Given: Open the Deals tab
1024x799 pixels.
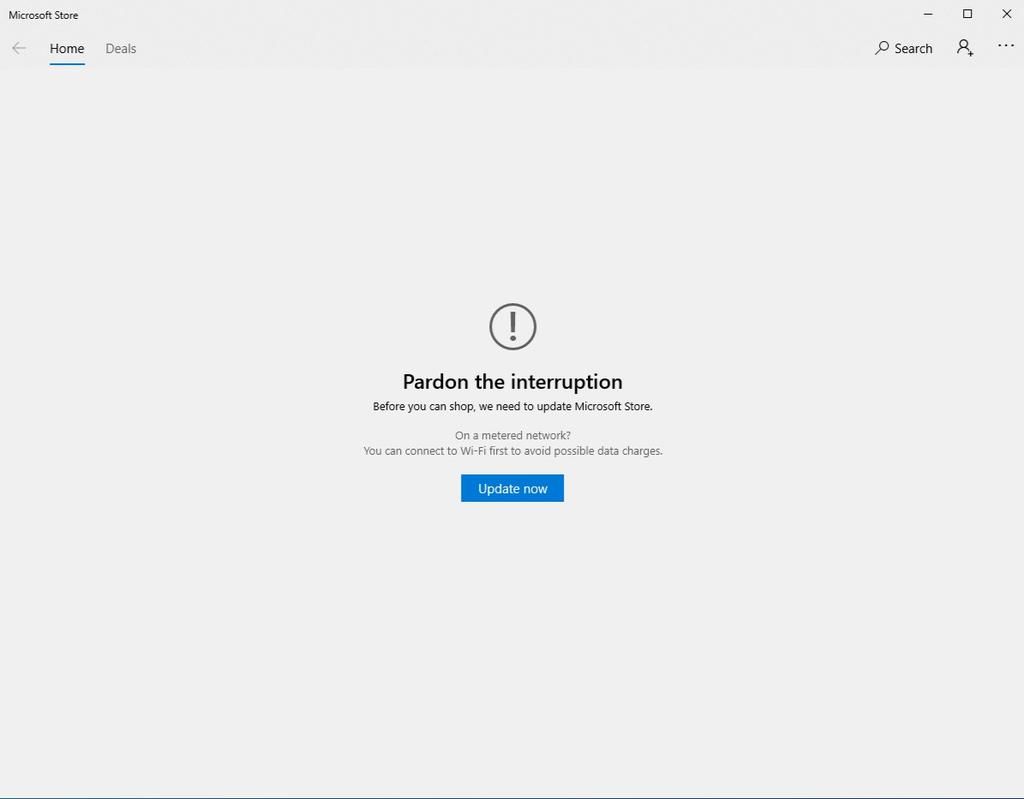Looking at the screenshot, I should tap(121, 48).
